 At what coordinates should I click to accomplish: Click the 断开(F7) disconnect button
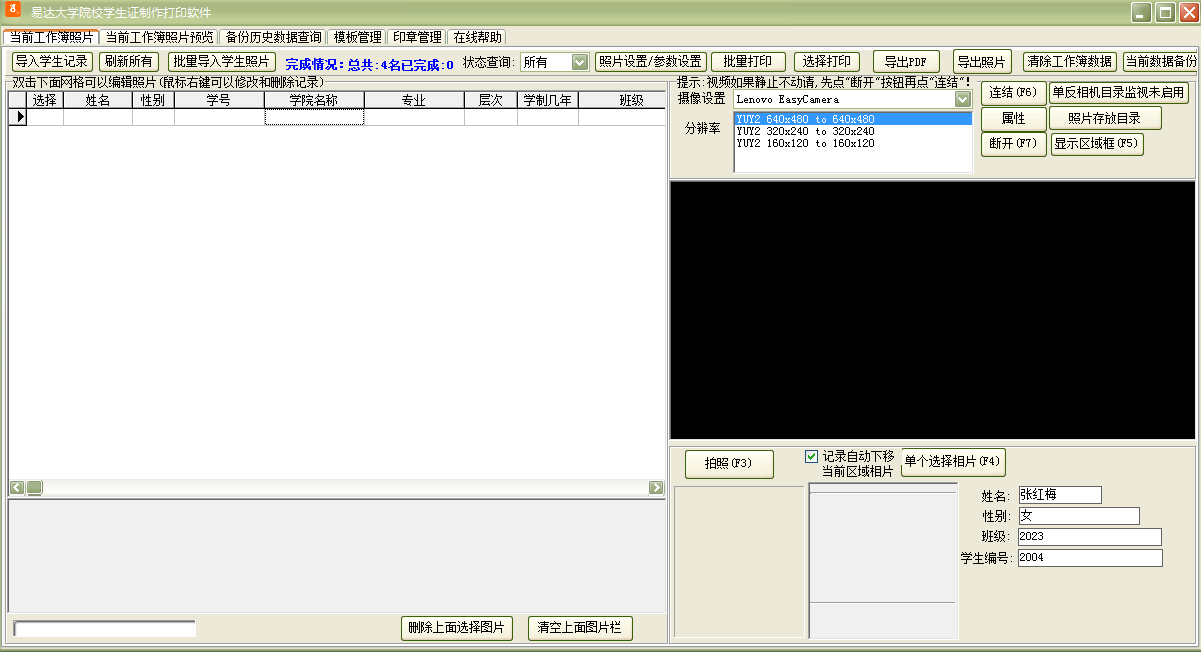[x=1013, y=143]
